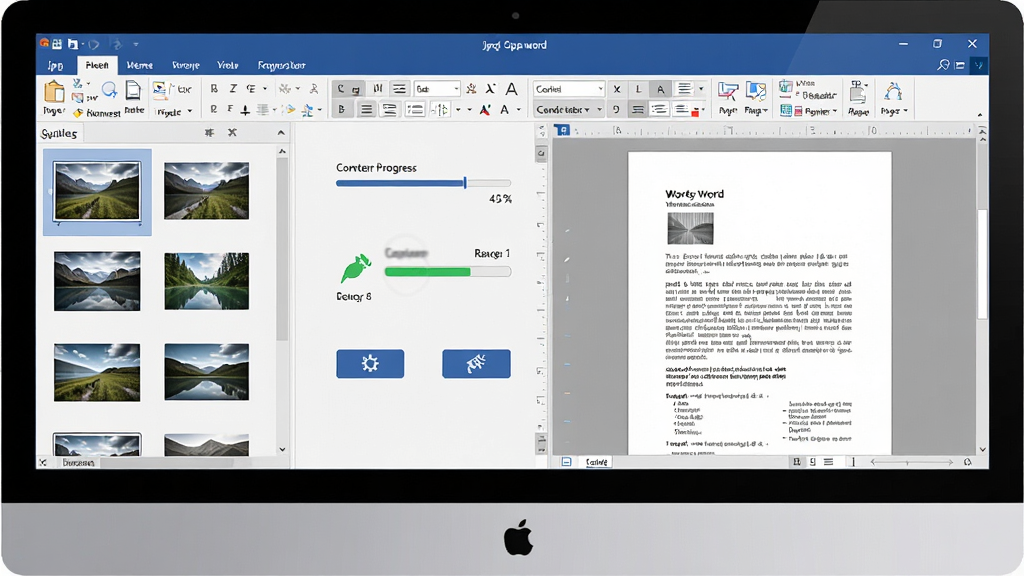Click the forest lake thumbnail with pine trees
The image size is (1024, 576).
(x=206, y=281)
